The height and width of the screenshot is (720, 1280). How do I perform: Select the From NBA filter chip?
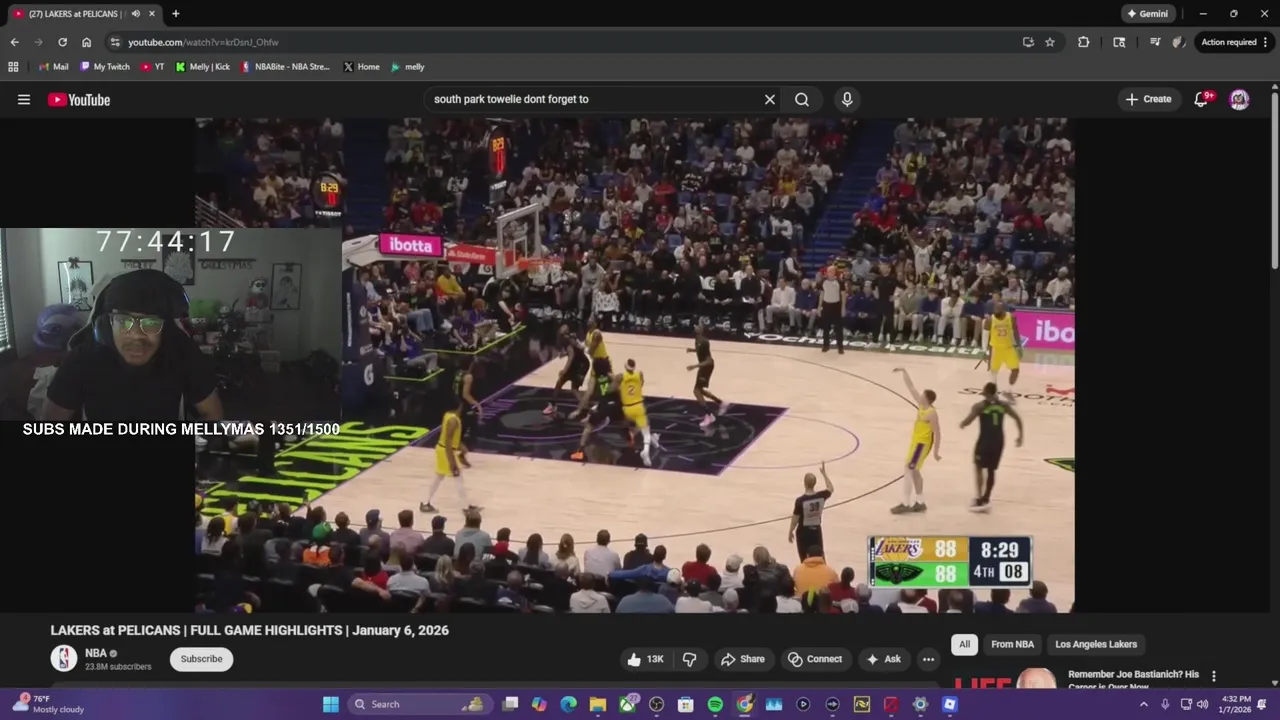(1012, 644)
